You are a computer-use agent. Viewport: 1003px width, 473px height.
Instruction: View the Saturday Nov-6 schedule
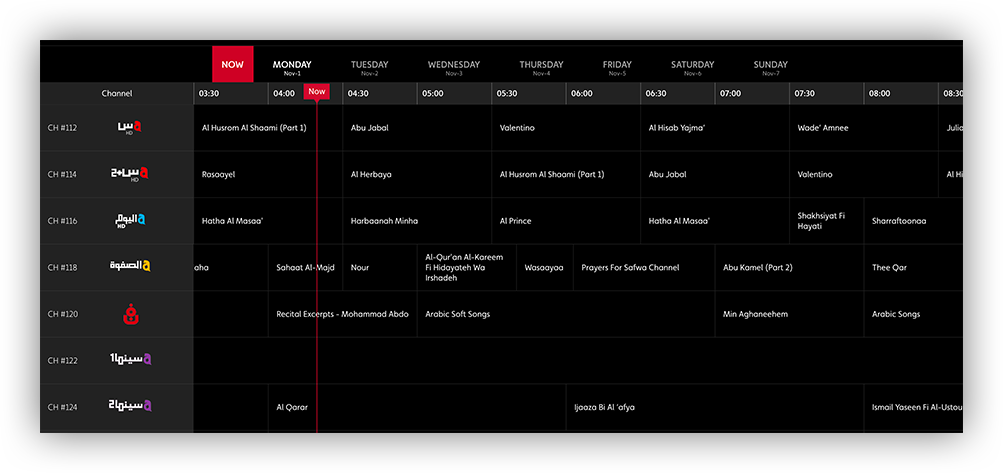(692, 67)
